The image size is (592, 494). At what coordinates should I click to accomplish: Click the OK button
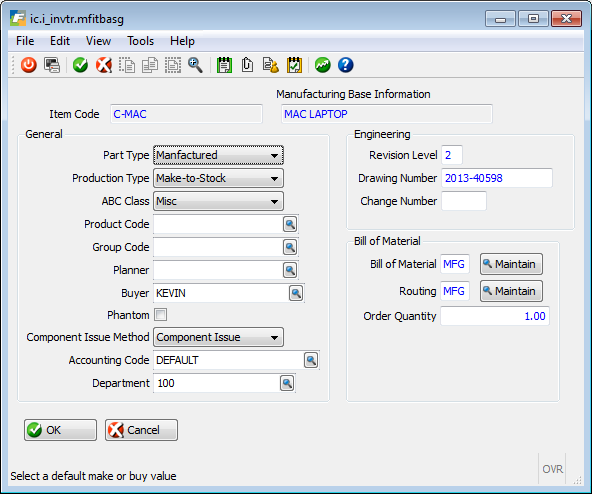60,430
